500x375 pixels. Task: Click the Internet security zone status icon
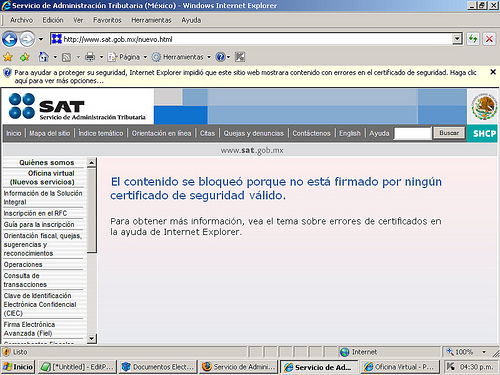pos(345,352)
